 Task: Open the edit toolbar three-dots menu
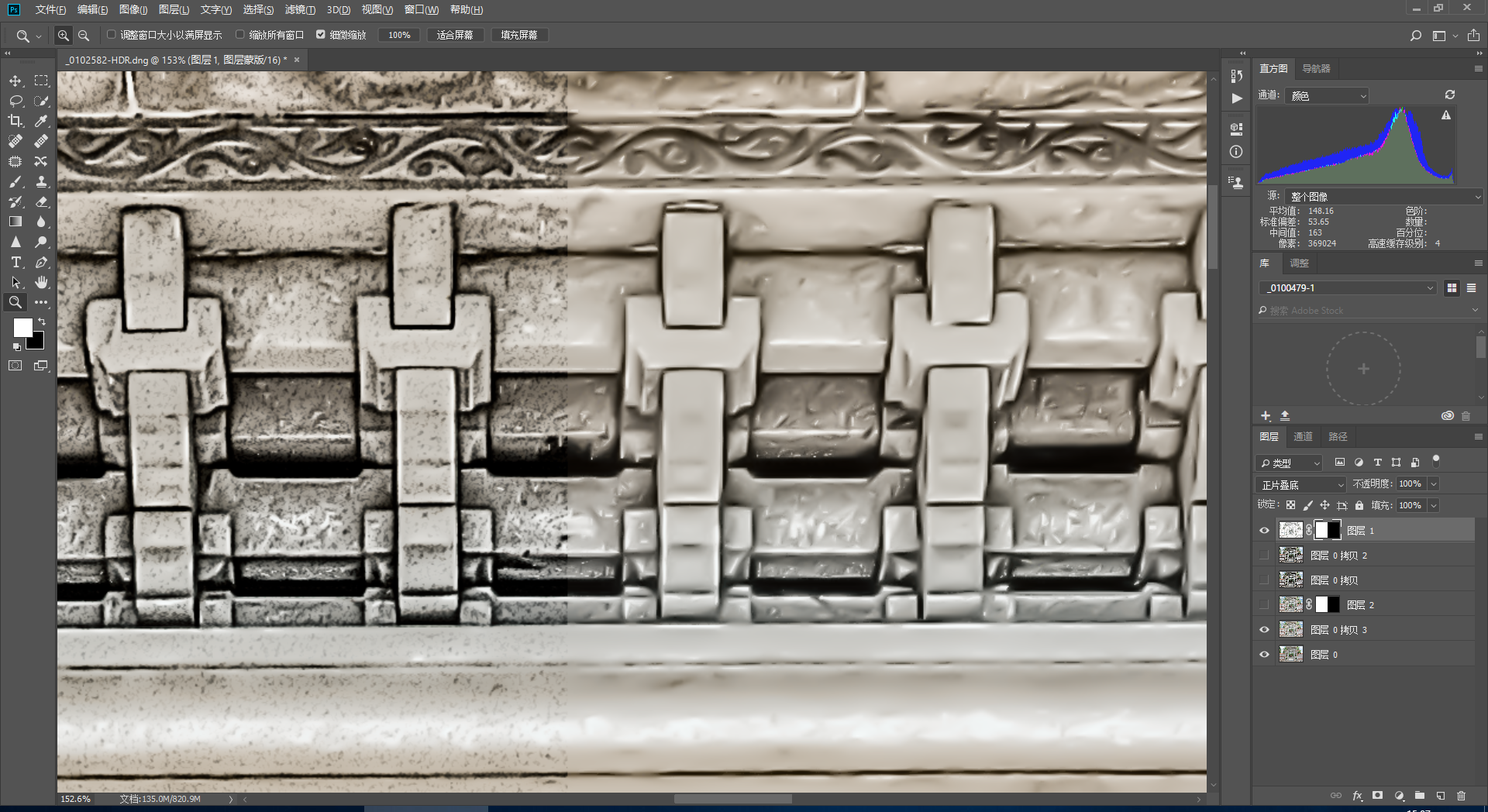(41, 302)
